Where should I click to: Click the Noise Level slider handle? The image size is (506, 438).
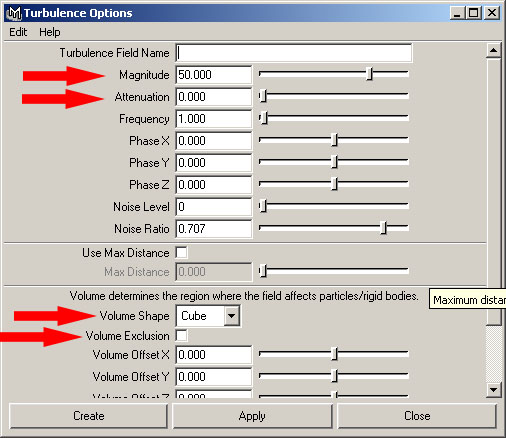(263, 206)
